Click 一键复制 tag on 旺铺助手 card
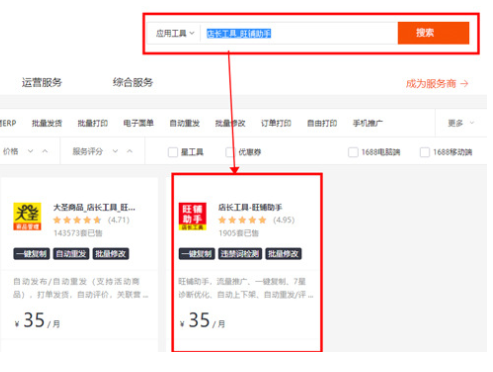 tap(197, 254)
